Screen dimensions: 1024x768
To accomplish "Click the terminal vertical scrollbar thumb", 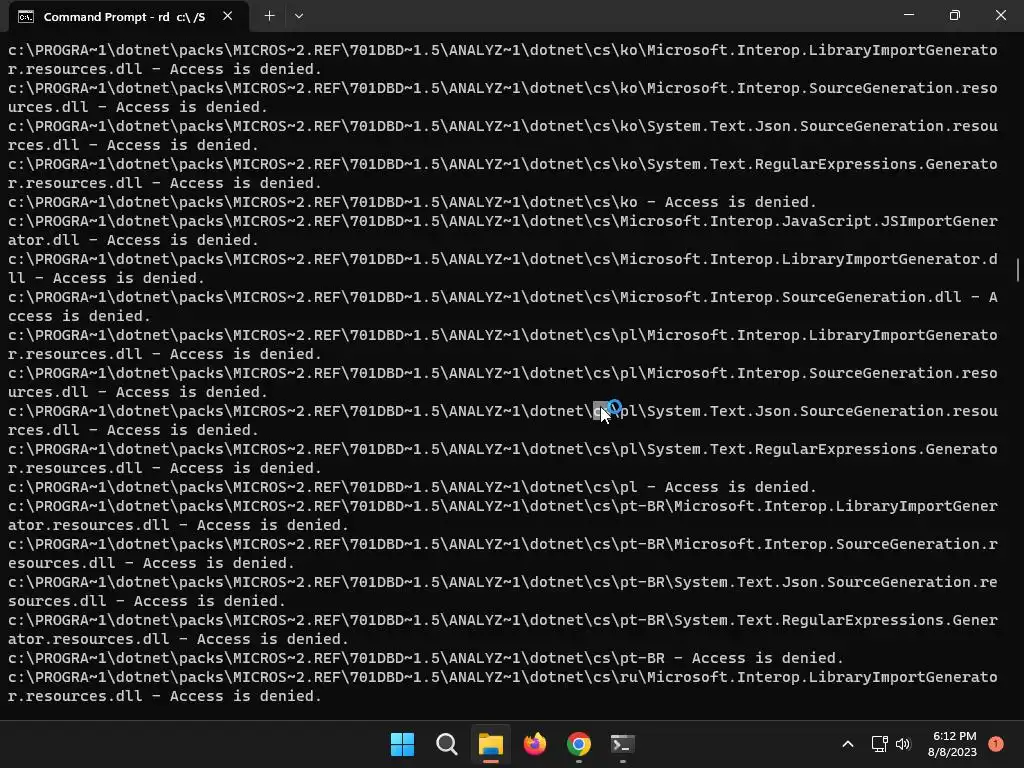I will (1017, 270).
